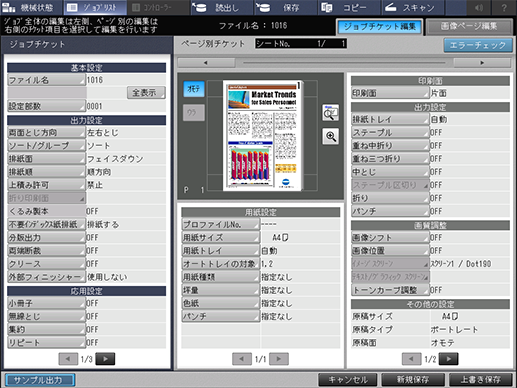Open the ソート/グループ setting selector
Viewport: 517px width, 388px height.
coord(46,146)
